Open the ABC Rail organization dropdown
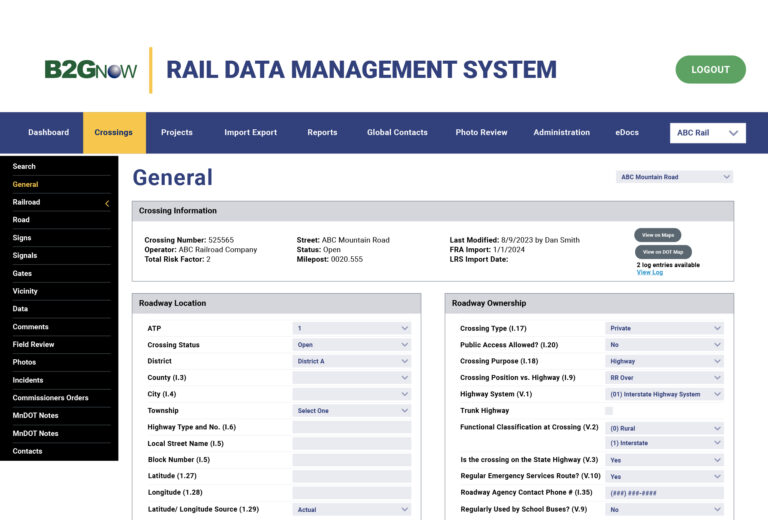The width and height of the screenshot is (768, 520). (708, 133)
